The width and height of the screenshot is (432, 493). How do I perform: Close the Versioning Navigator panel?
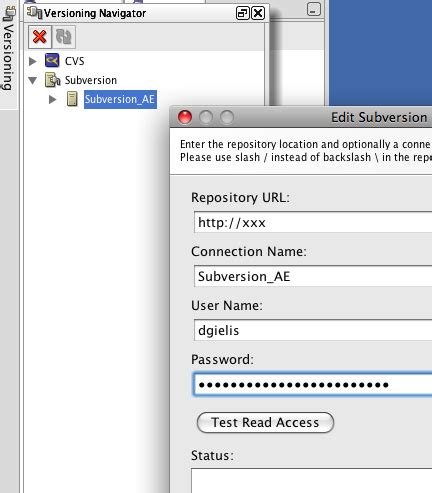[x=258, y=13]
